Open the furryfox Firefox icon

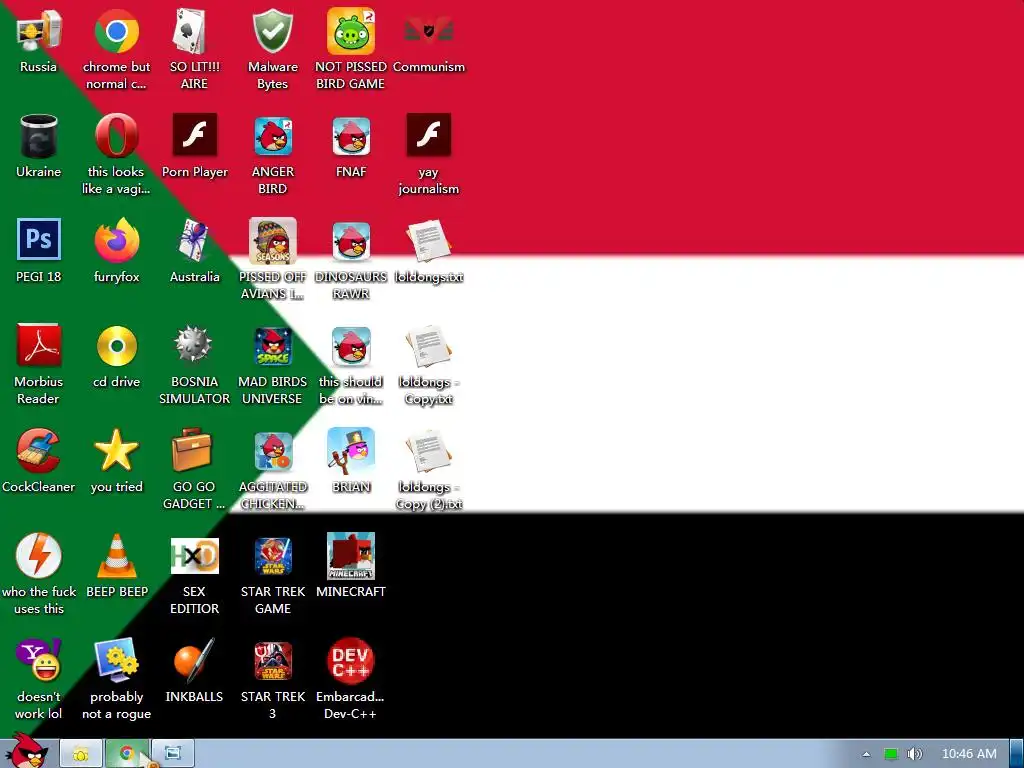(116, 240)
